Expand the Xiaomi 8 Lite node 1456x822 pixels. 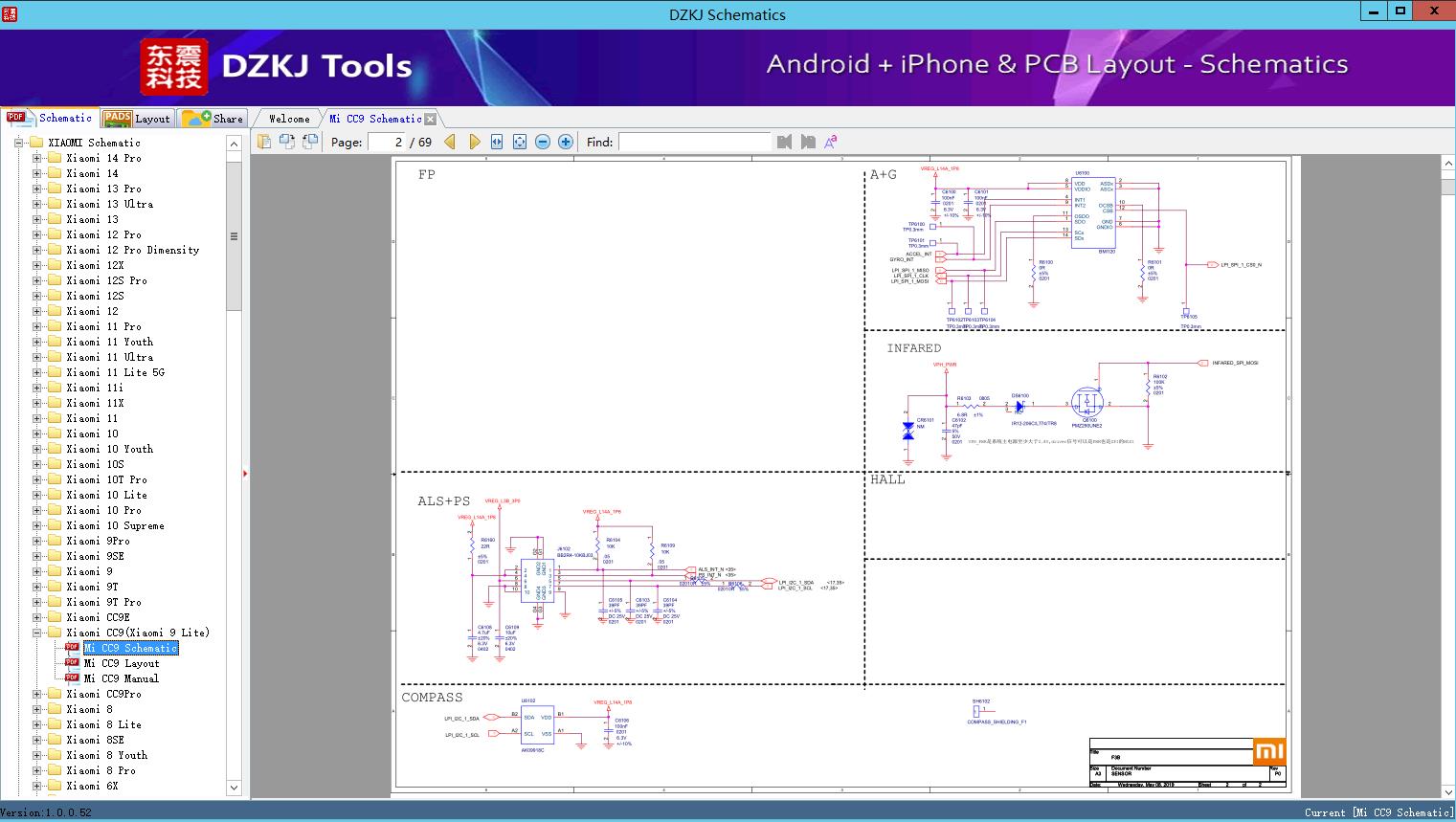(36, 724)
